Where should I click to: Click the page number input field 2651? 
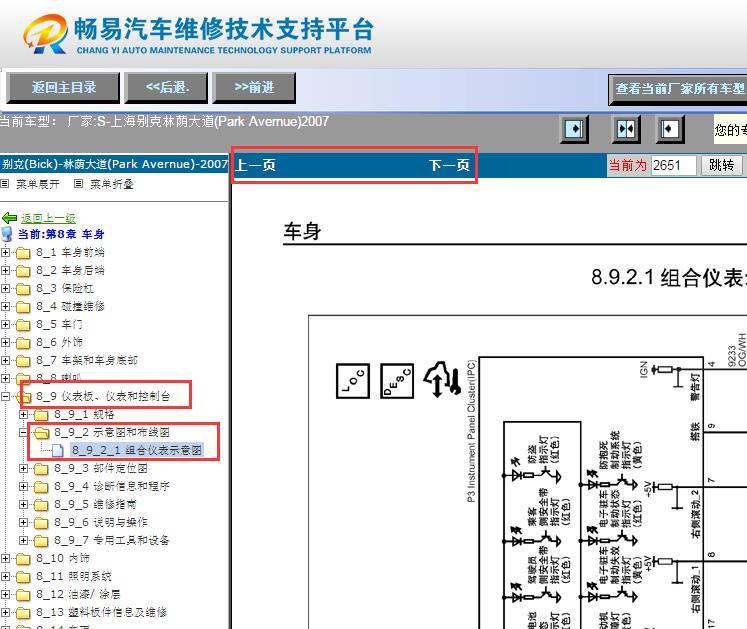[674, 165]
